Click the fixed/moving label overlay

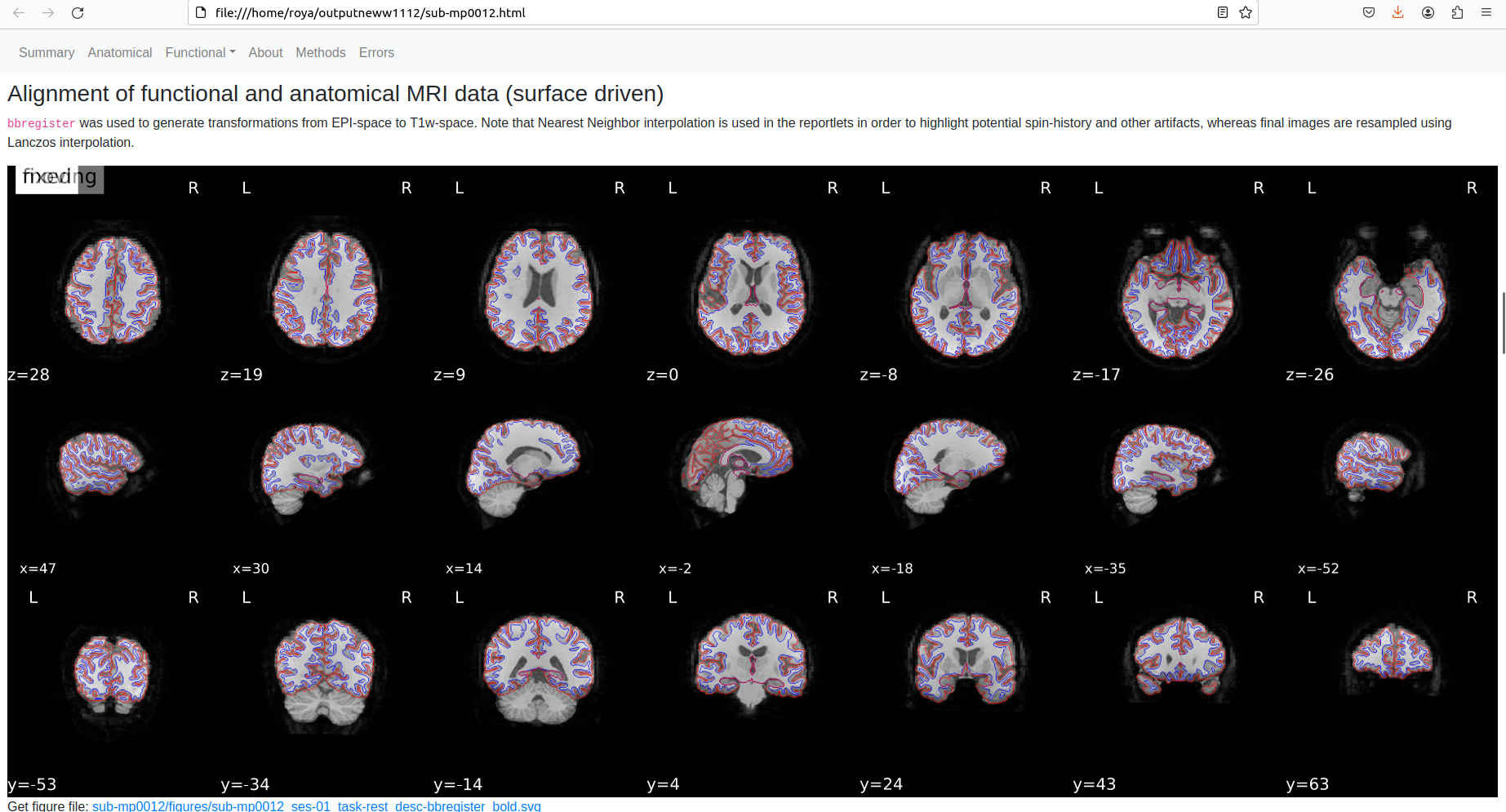pyautogui.click(x=60, y=179)
